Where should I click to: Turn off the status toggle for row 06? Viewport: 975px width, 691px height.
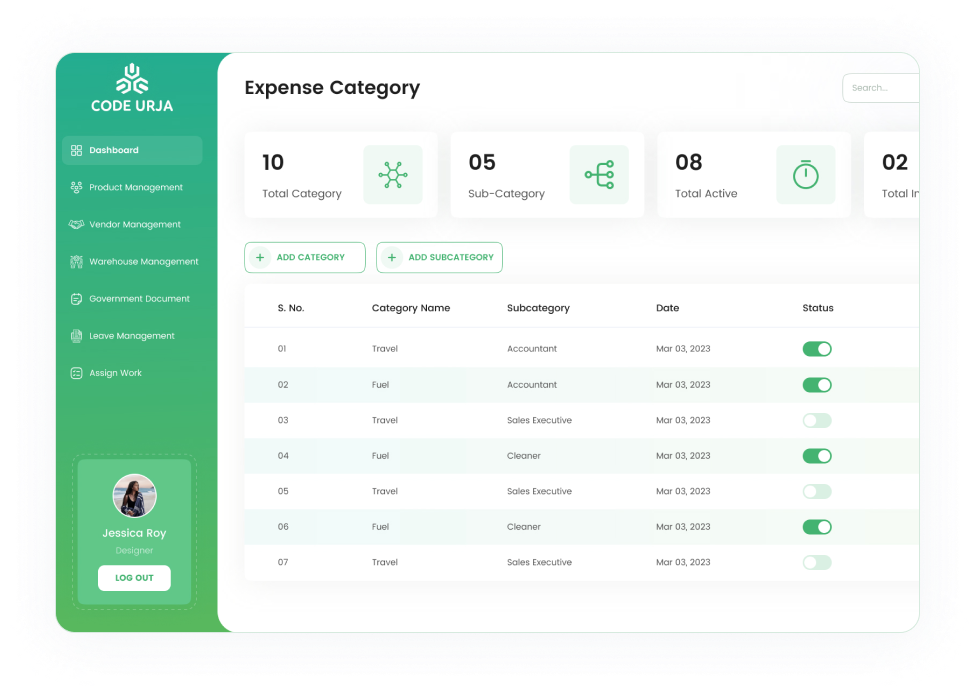[817, 527]
